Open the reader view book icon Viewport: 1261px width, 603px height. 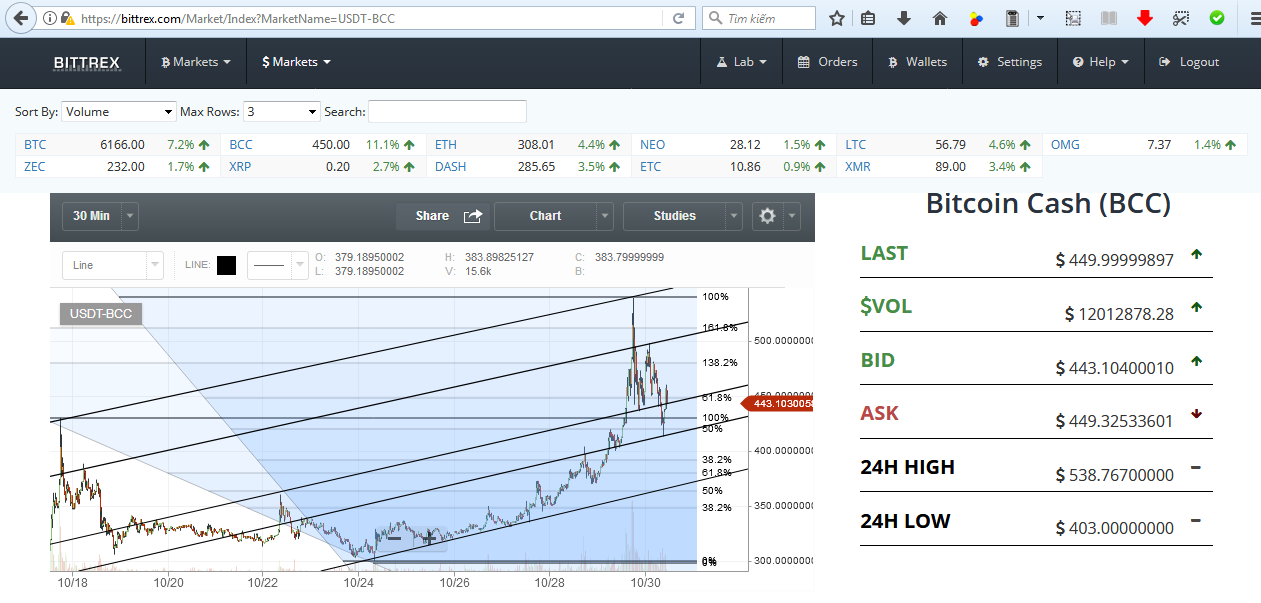coord(1108,18)
